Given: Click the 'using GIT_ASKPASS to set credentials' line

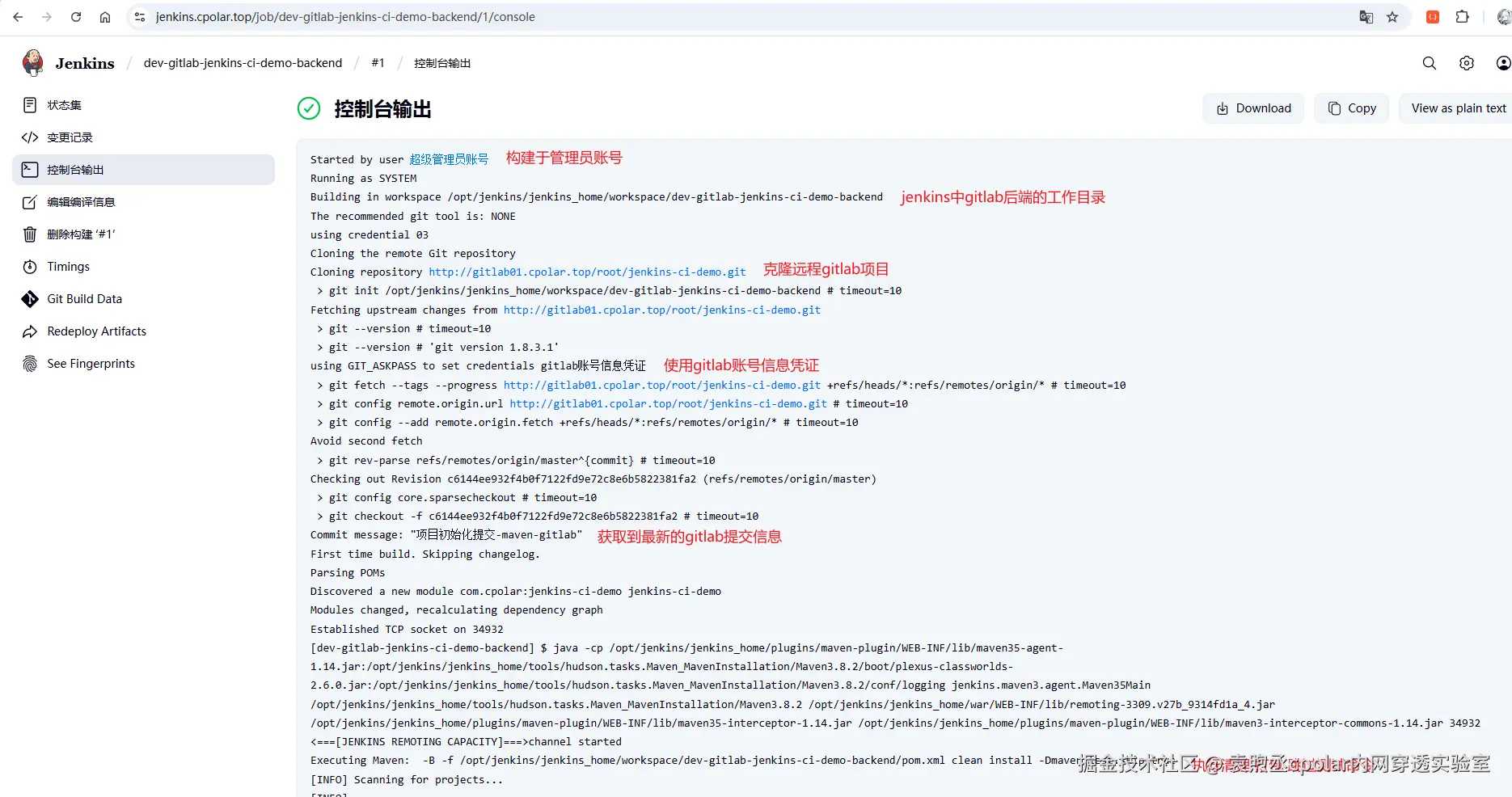Looking at the screenshot, I should click(x=479, y=366).
